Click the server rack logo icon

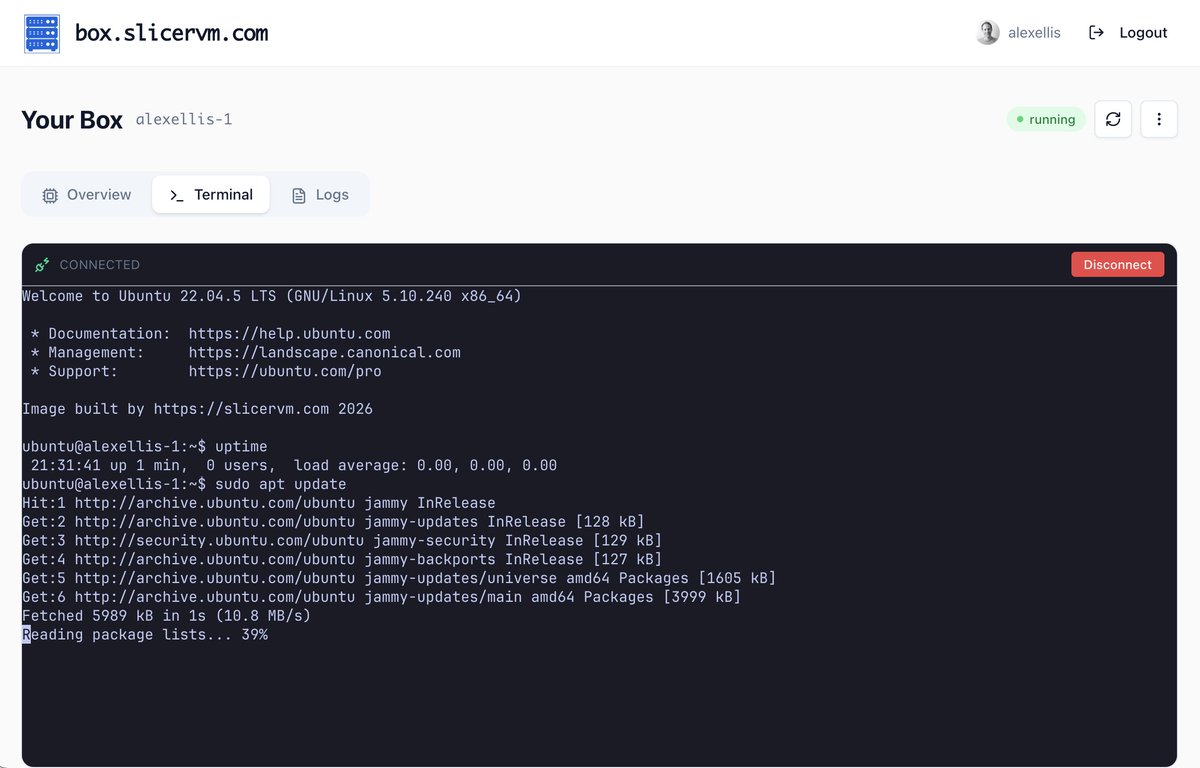coord(42,33)
